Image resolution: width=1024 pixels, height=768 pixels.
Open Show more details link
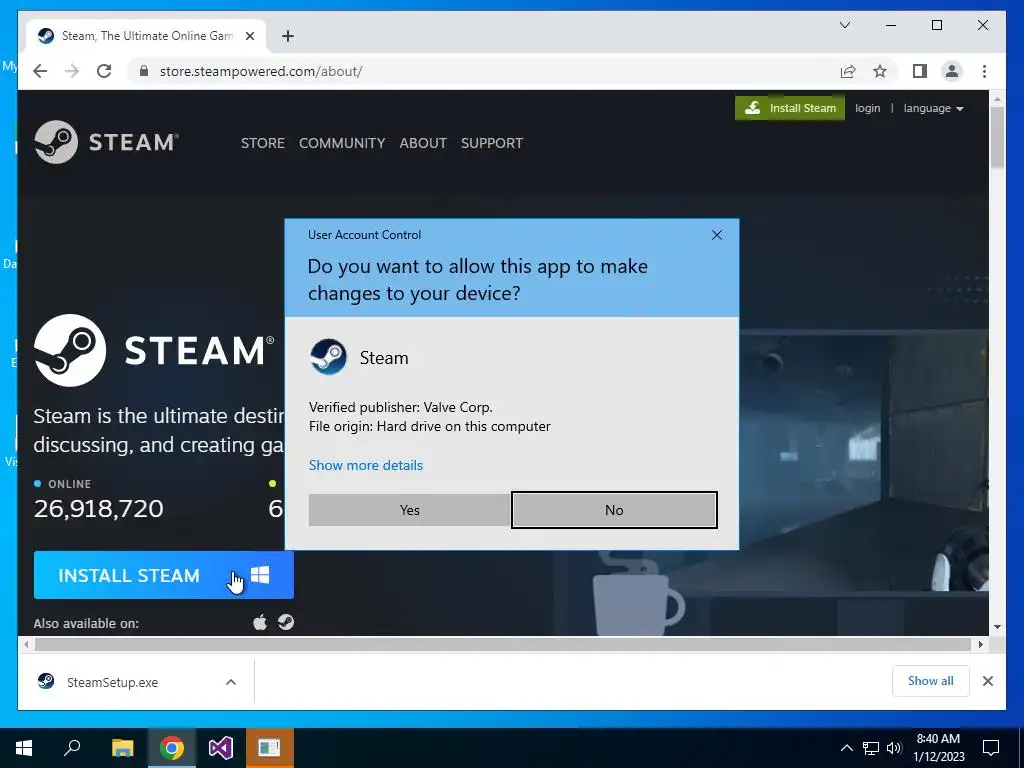pos(366,465)
